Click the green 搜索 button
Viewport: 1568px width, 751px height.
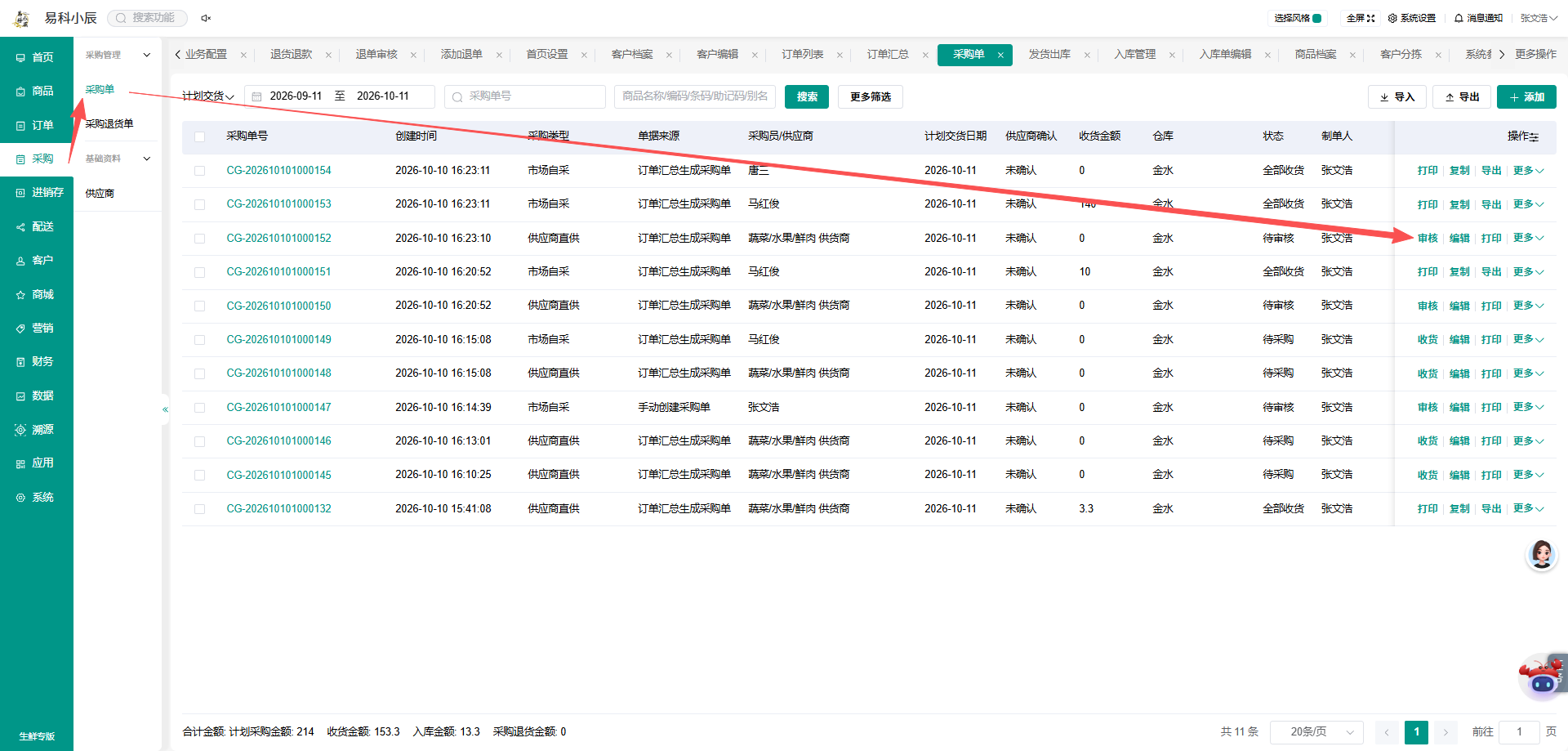pos(807,96)
